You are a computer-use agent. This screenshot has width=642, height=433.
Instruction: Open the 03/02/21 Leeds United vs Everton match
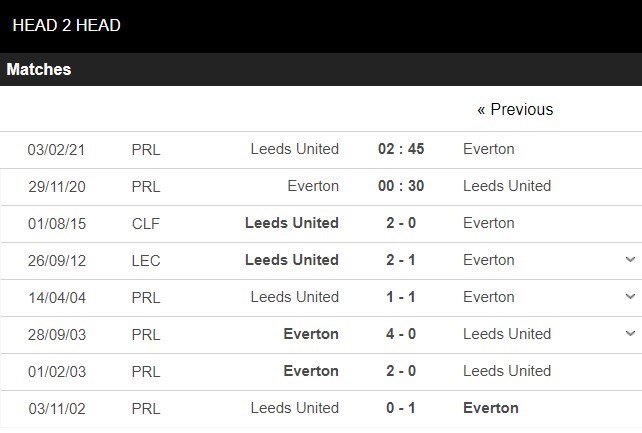click(295, 149)
